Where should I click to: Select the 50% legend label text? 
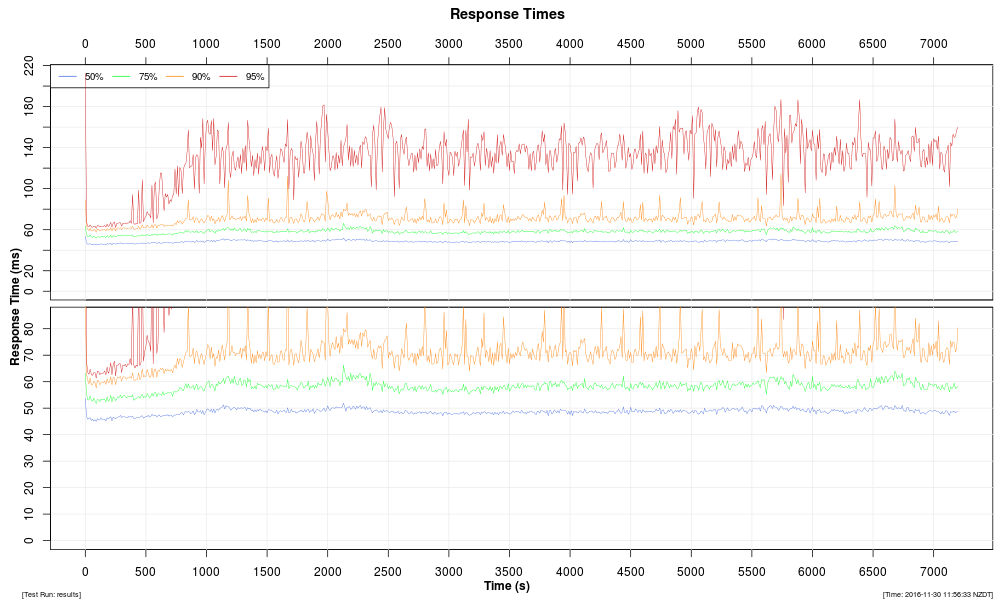[94, 77]
